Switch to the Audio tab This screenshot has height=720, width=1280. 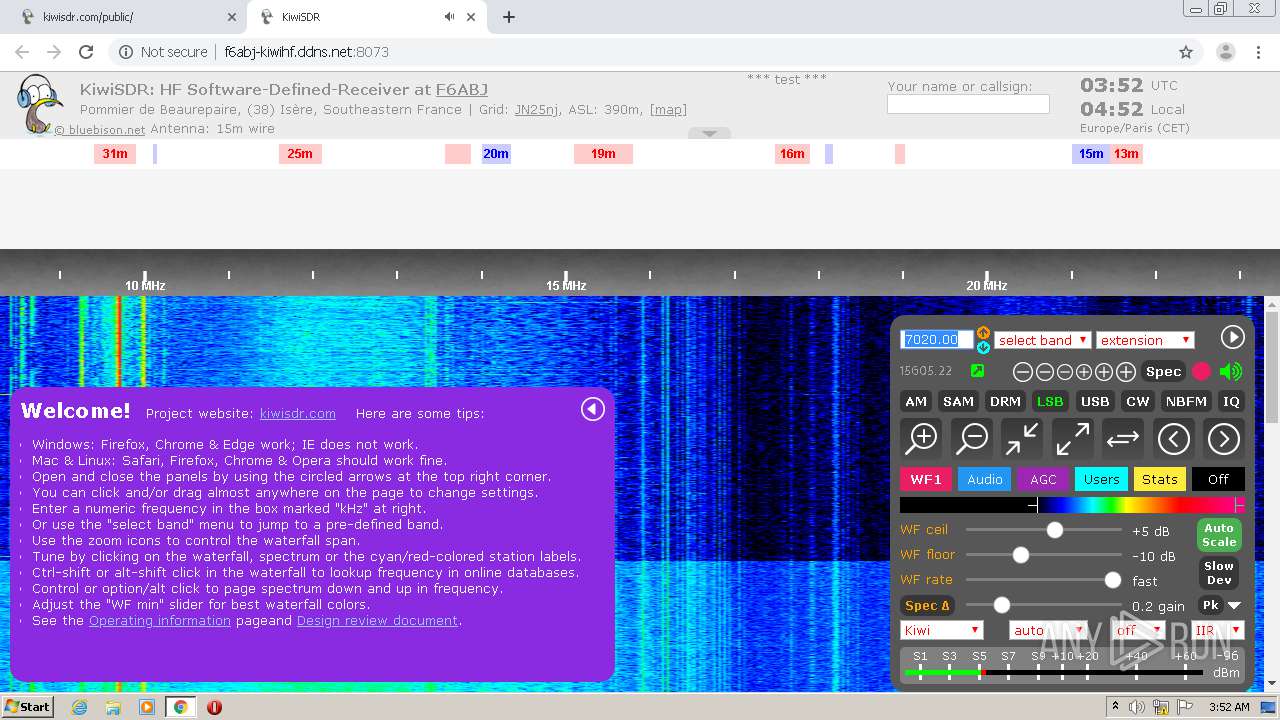984,479
